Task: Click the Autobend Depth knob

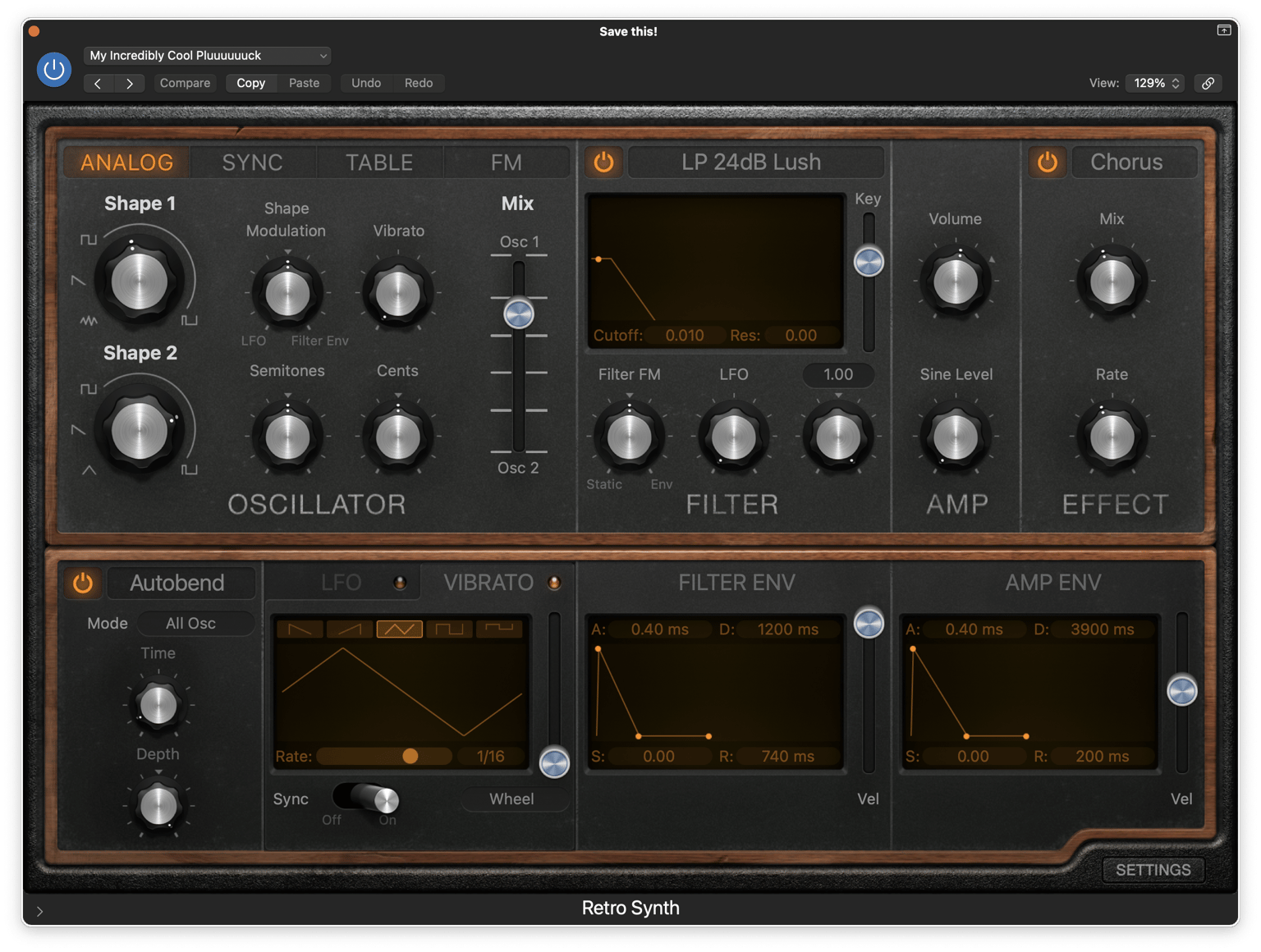Action: pos(158,805)
